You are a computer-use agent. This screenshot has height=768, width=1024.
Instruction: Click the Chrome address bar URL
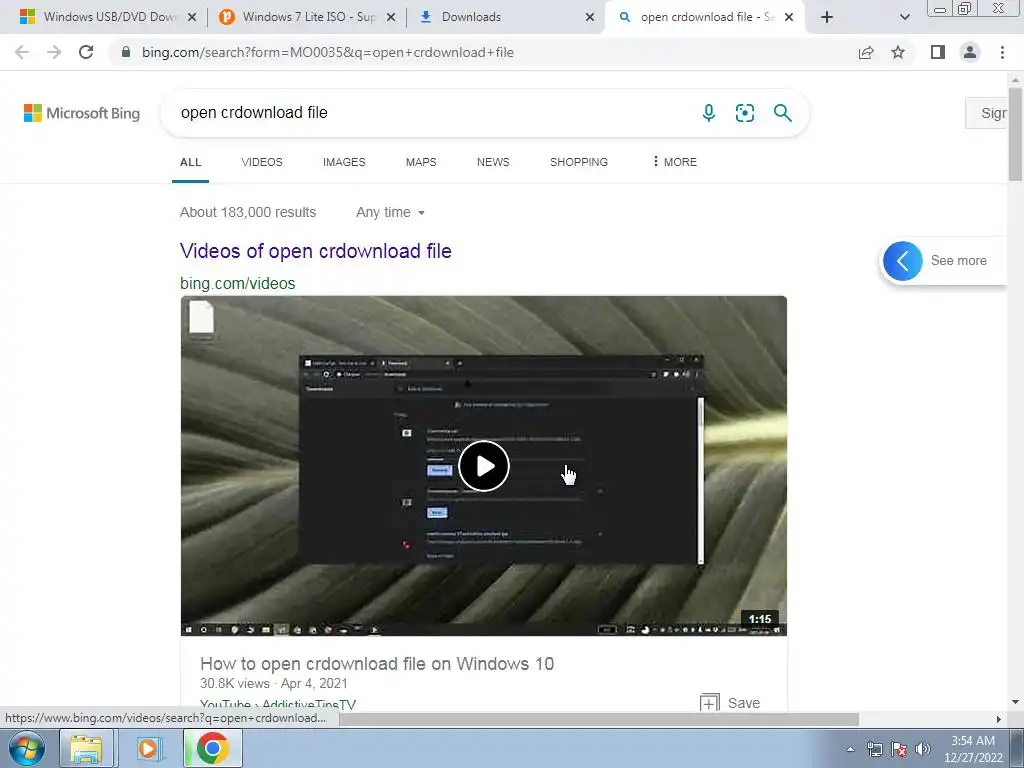[328, 52]
